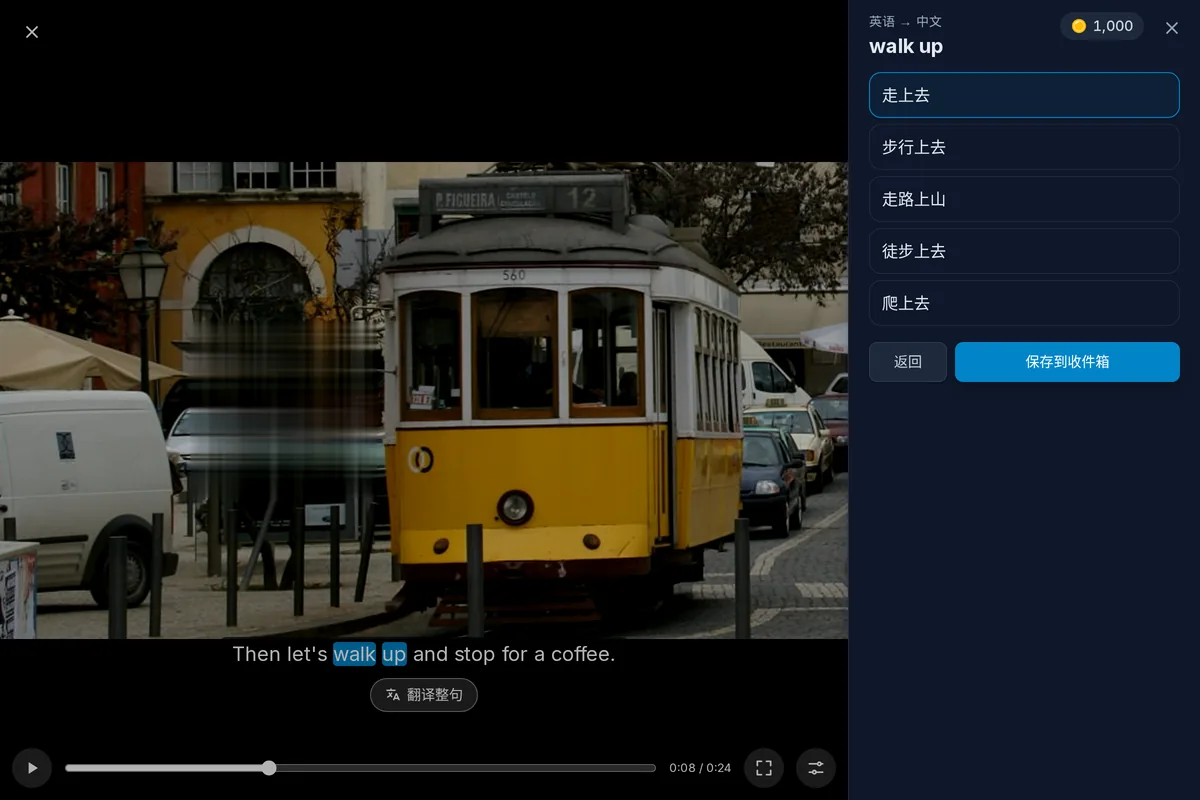Select the option 徒步上去
The height and width of the screenshot is (800, 1200).
[1024, 251]
